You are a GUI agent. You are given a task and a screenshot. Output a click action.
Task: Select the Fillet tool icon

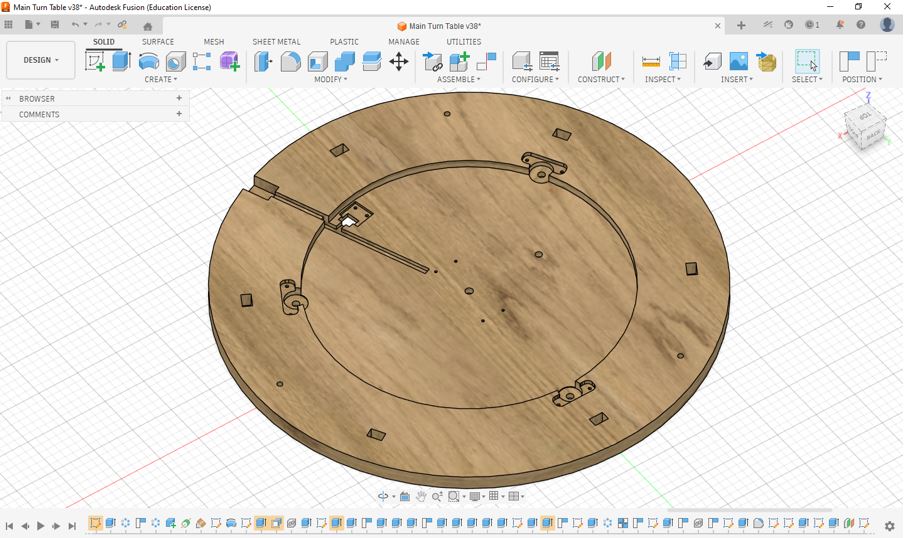291,62
